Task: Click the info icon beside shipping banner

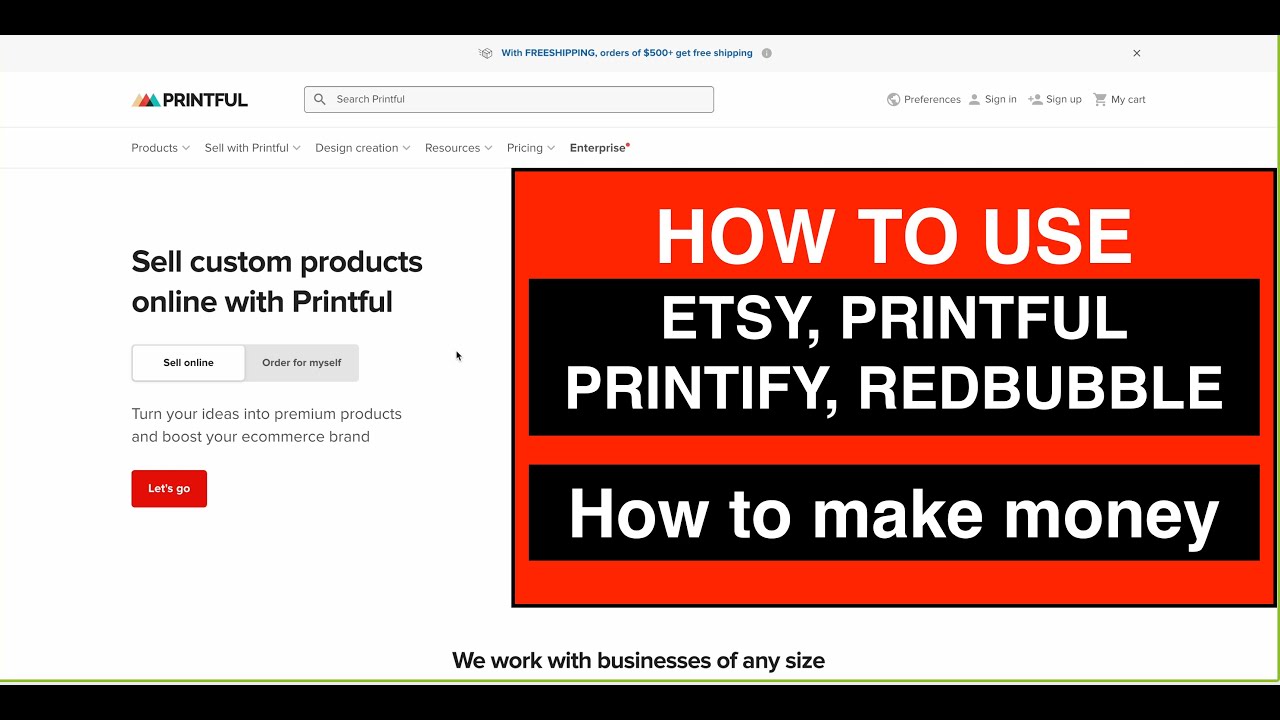Action: (x=767, y=53)
